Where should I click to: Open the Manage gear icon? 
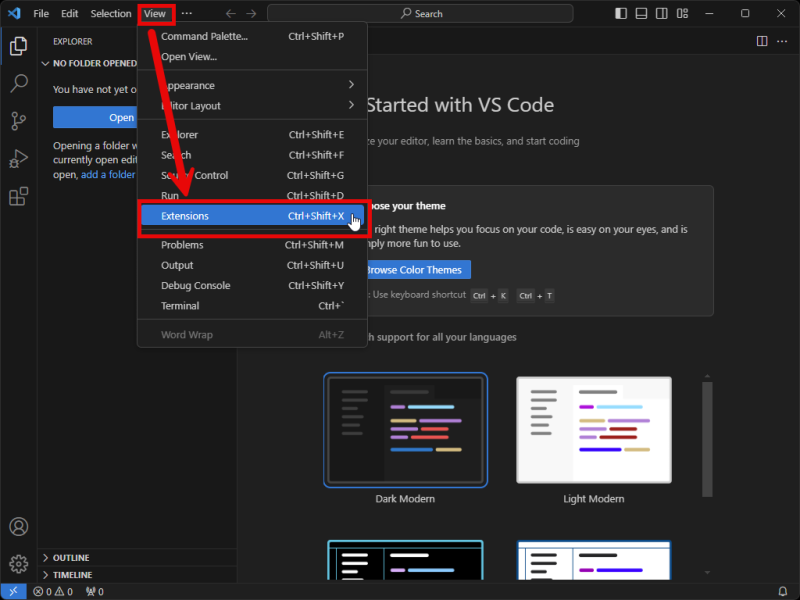click(x=18, y=564)
